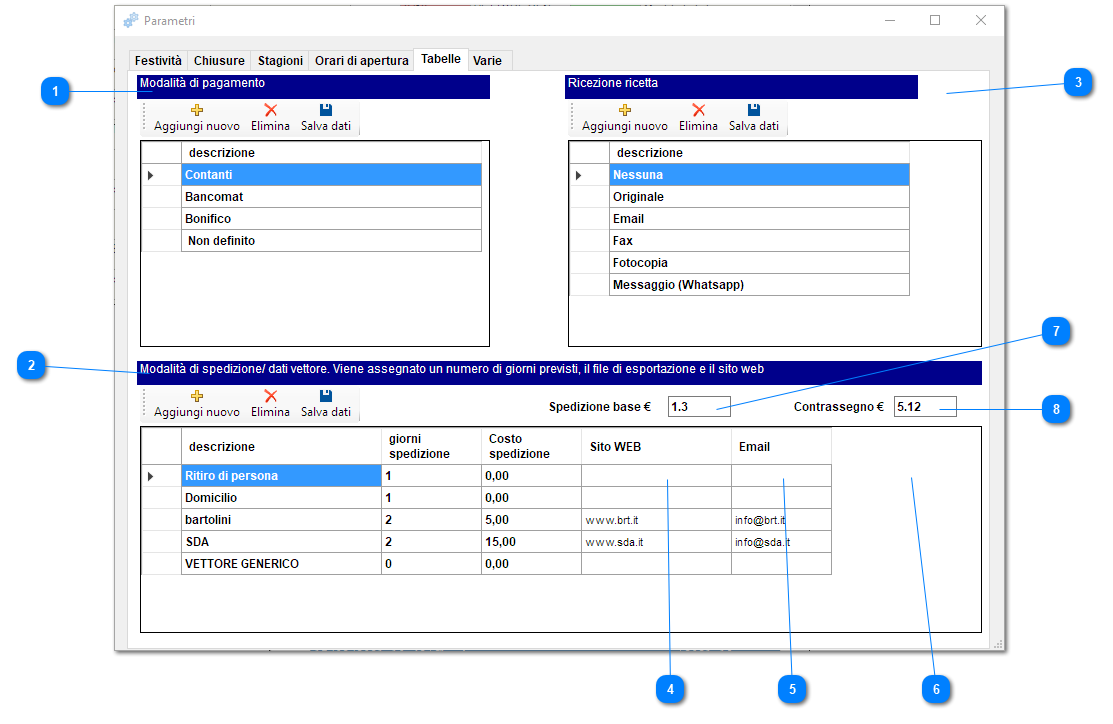The width and height of the screenshot is (1113, 724).
Task: Click the red X delete icon under Ricezione ricetta
Action: (698, 110)
